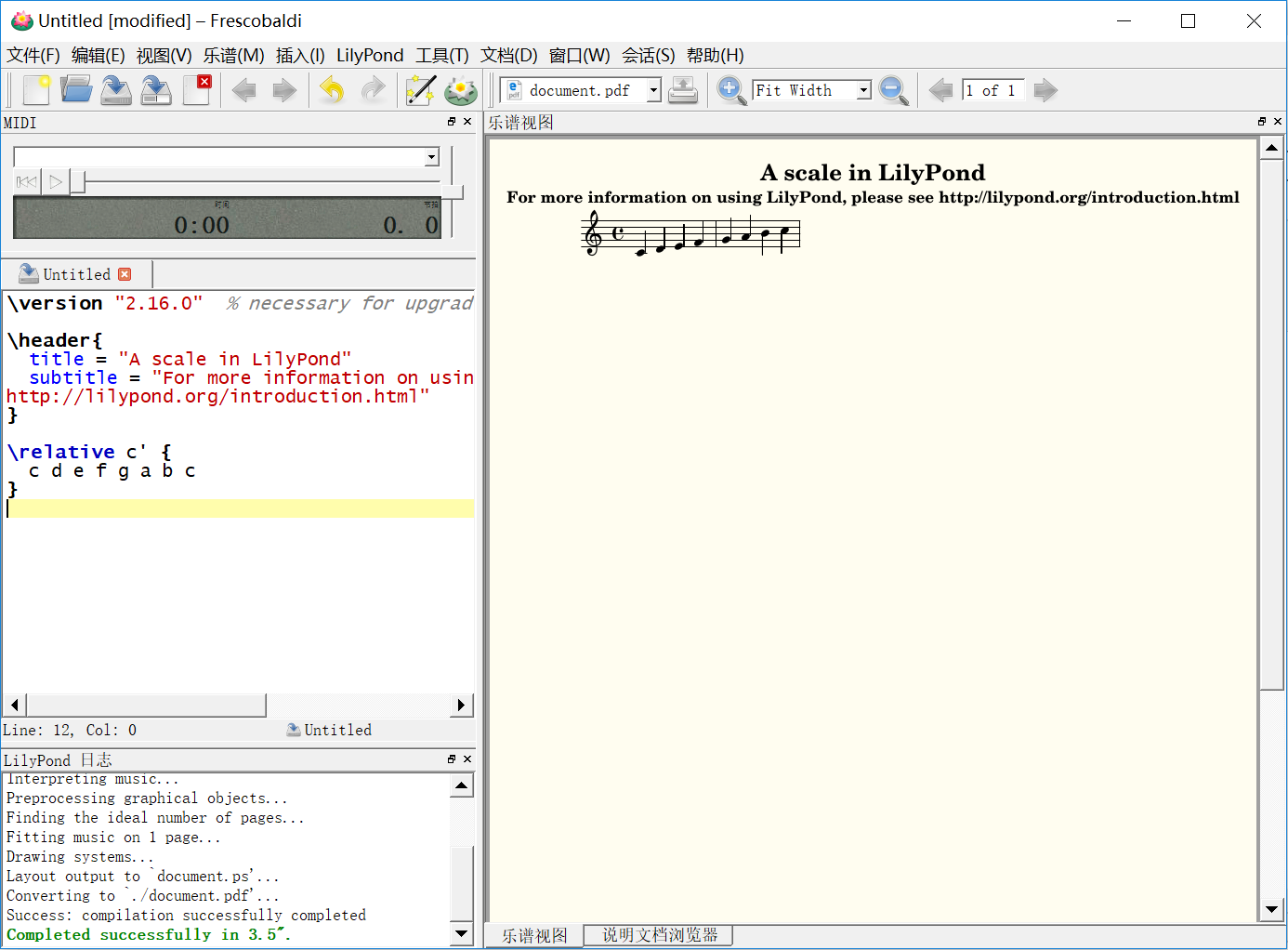Viewport: 1288px width, 950px height.
Task: Click the 'Completed successfully in 3.5' log line
Action: click(x=149, y=935)
